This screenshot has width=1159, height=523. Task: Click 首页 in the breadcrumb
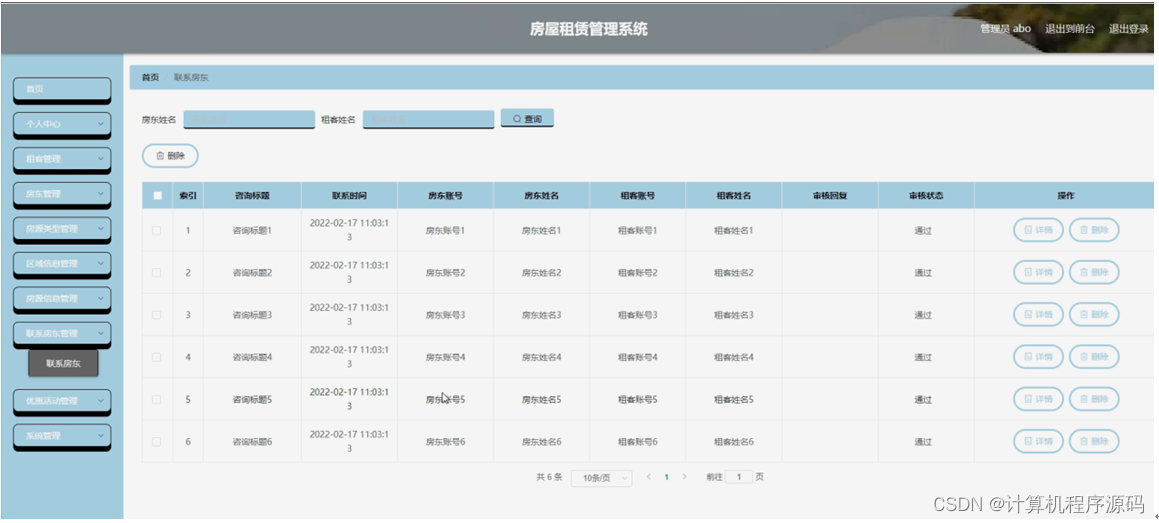150,78
